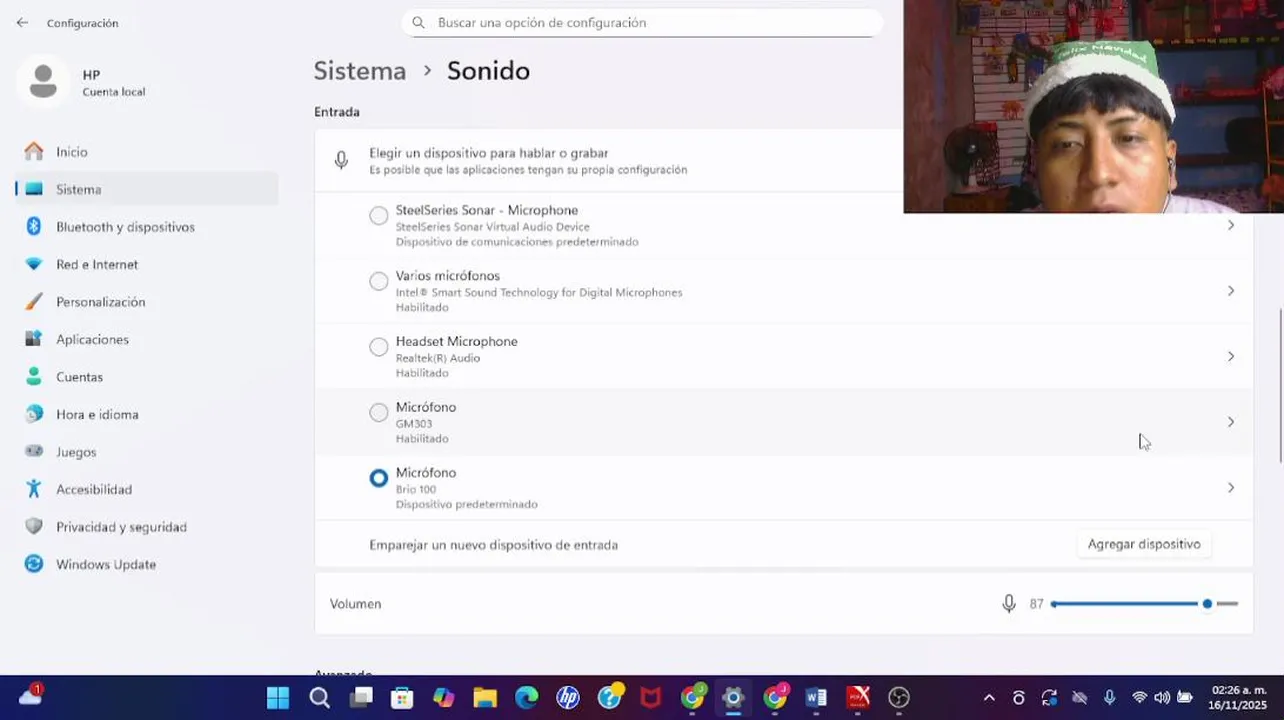Click the Aplicaciones icon in the sidebar

tap(34, 339)
